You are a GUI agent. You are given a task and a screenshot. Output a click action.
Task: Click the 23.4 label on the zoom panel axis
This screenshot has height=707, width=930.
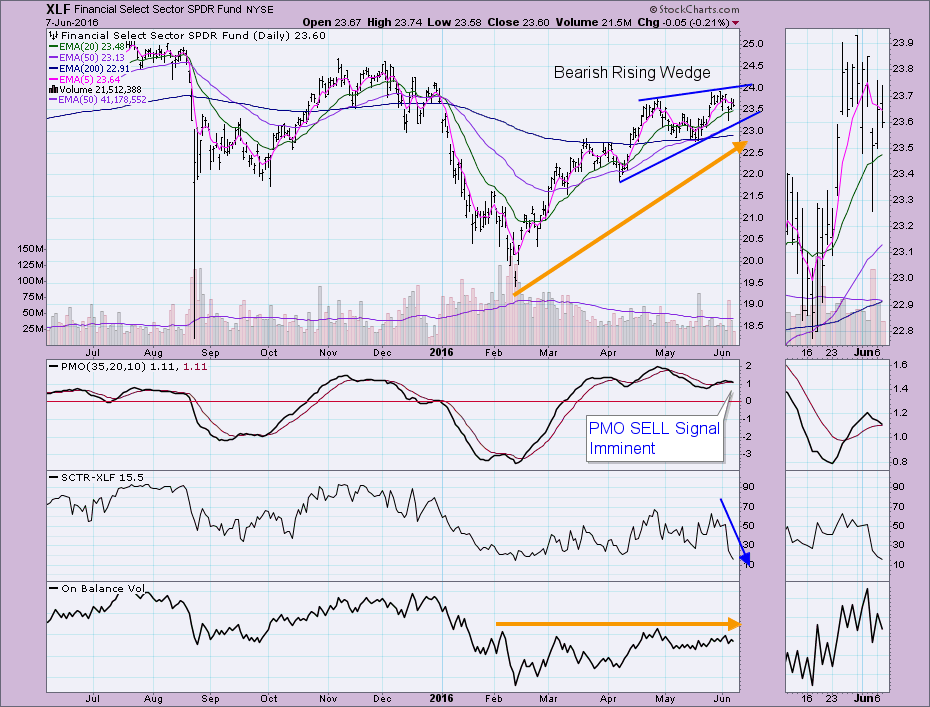[902, 174]
